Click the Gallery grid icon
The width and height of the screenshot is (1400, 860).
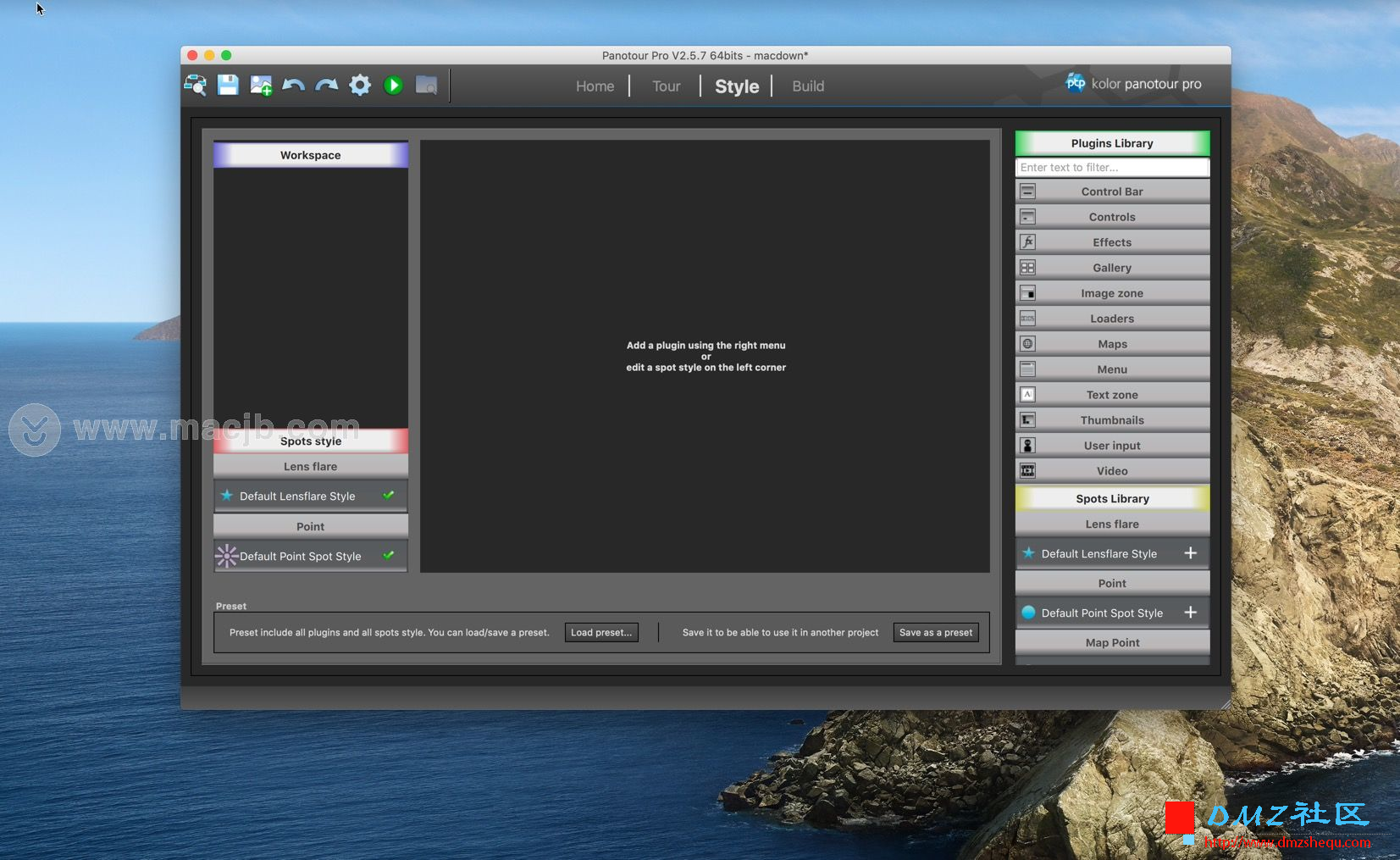point(1027,268)
